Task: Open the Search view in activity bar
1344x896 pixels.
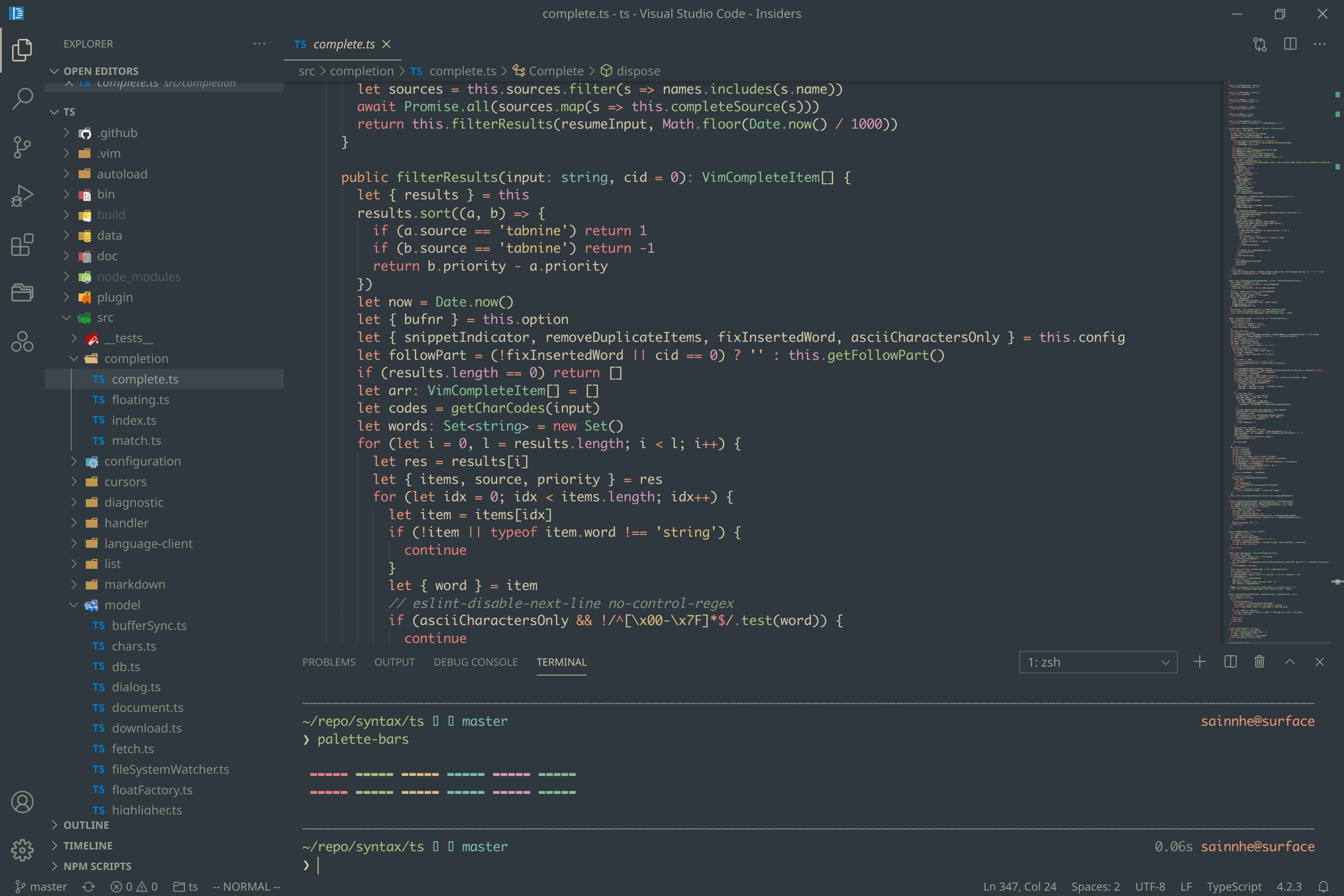Action: click(22, 98)
